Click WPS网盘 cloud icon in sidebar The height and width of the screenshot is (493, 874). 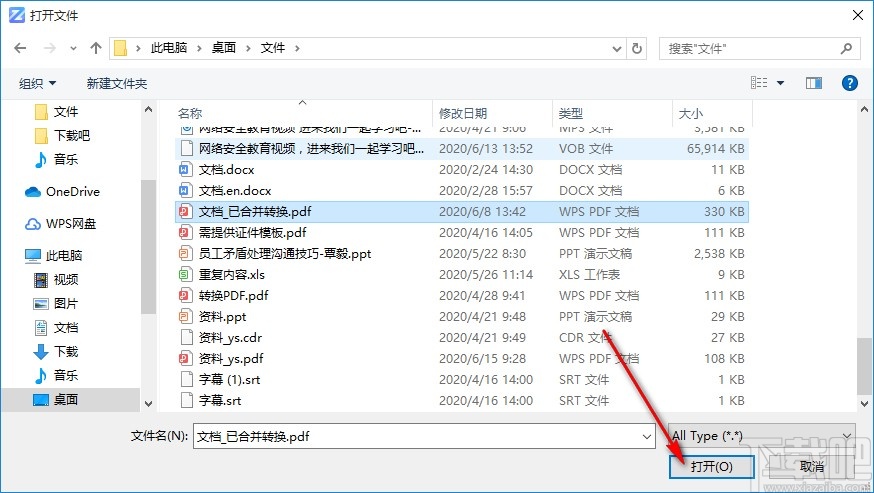point(33,224)
